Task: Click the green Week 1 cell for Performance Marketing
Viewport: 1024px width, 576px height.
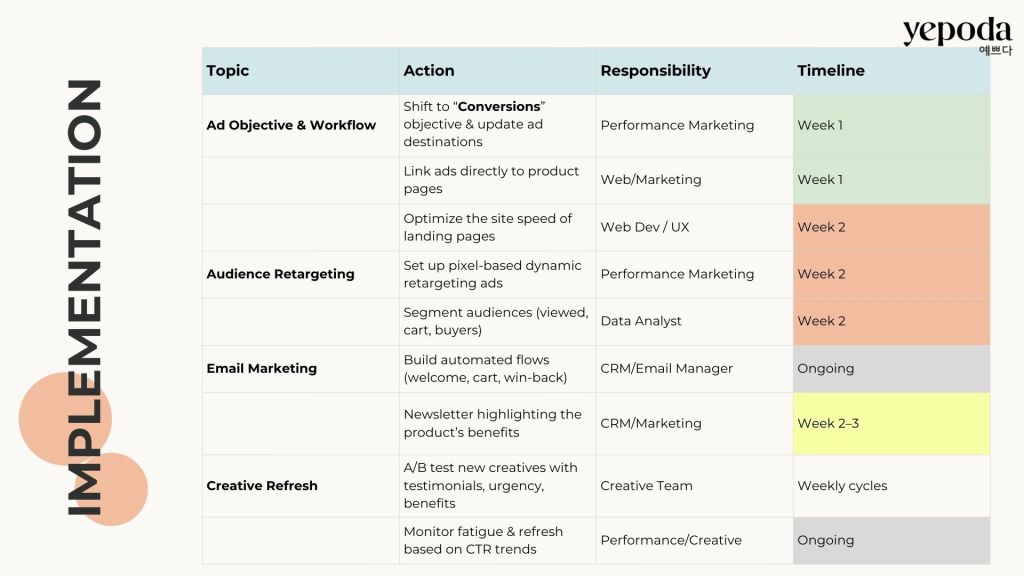Action: (890, 125)
